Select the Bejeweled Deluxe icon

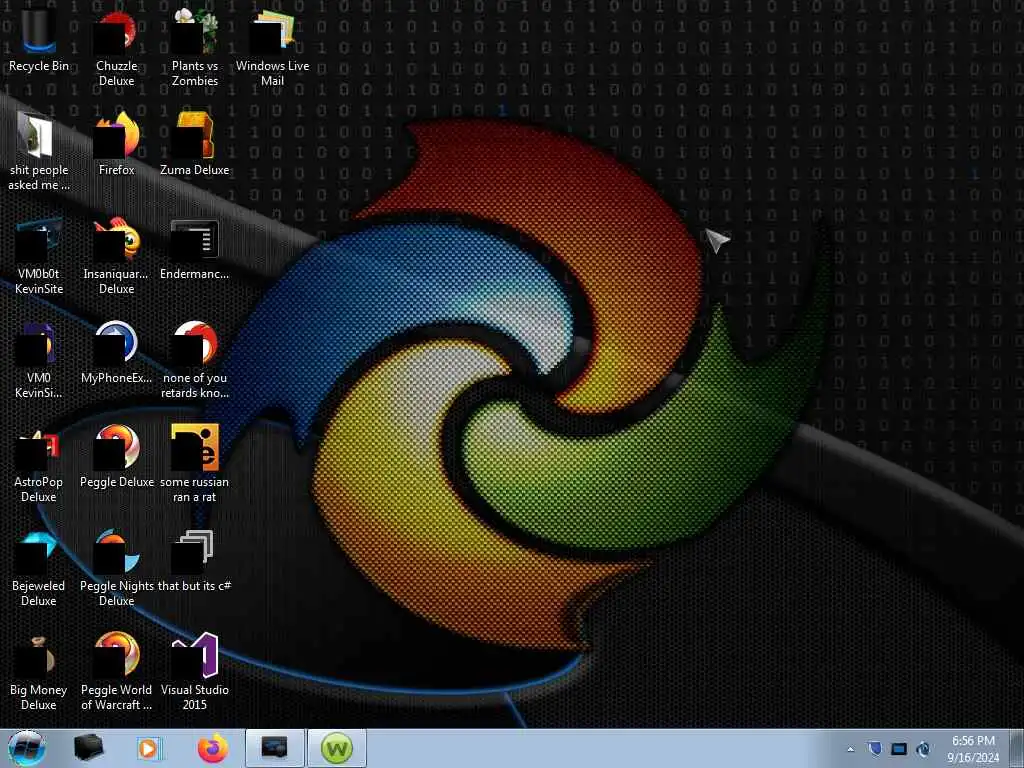click(39, 567)
